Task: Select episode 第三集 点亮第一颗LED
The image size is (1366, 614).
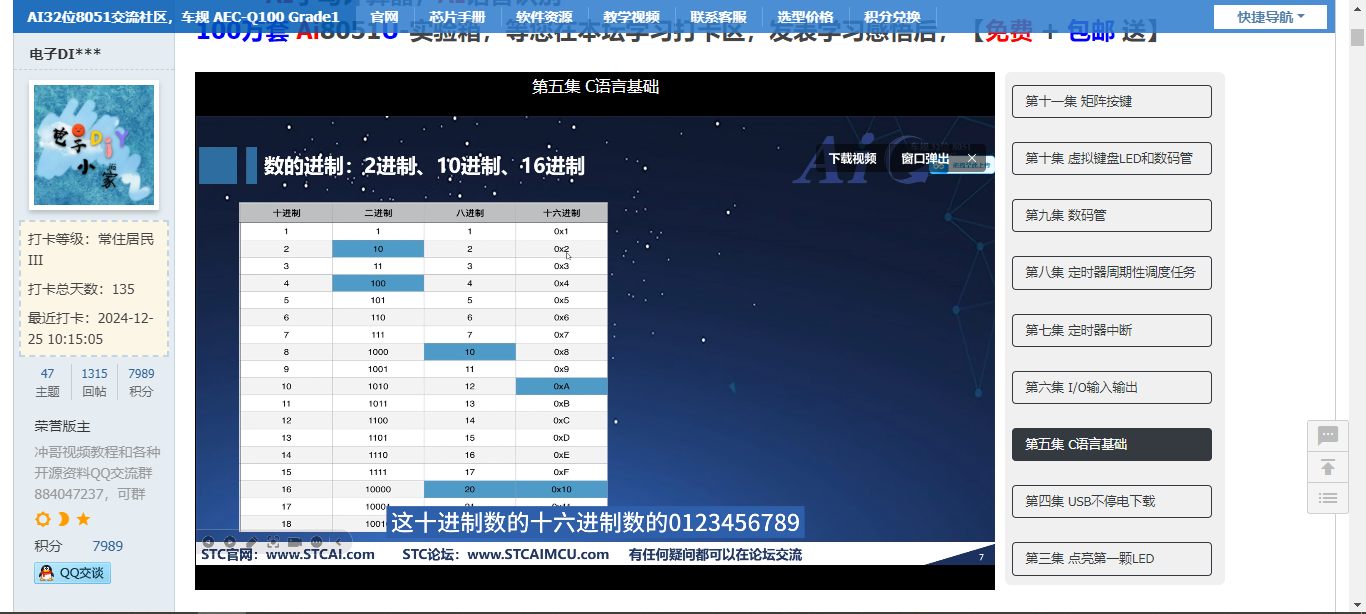Action: coord(1112,558)
